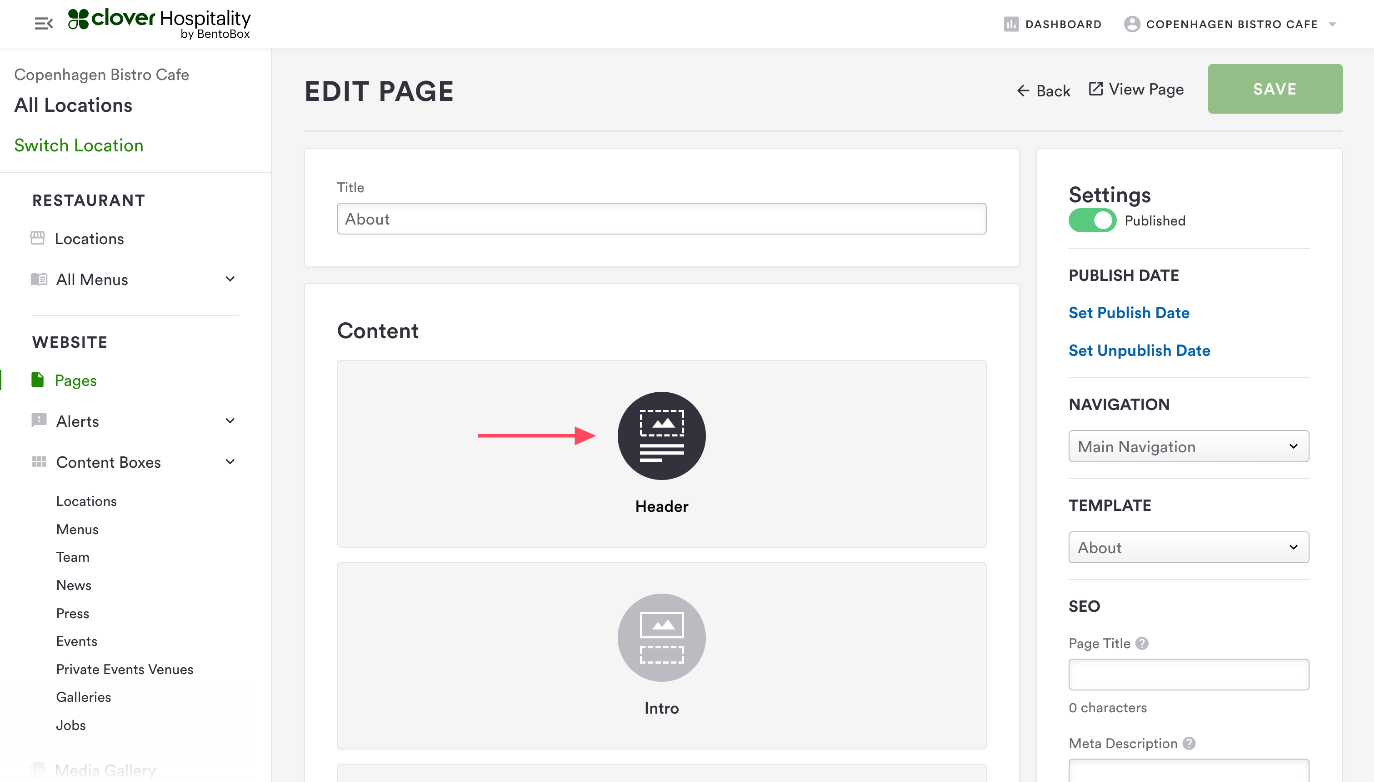The image size is (1374, 782).
Task: Click the green SAVE button
Action: point(1275,89)
